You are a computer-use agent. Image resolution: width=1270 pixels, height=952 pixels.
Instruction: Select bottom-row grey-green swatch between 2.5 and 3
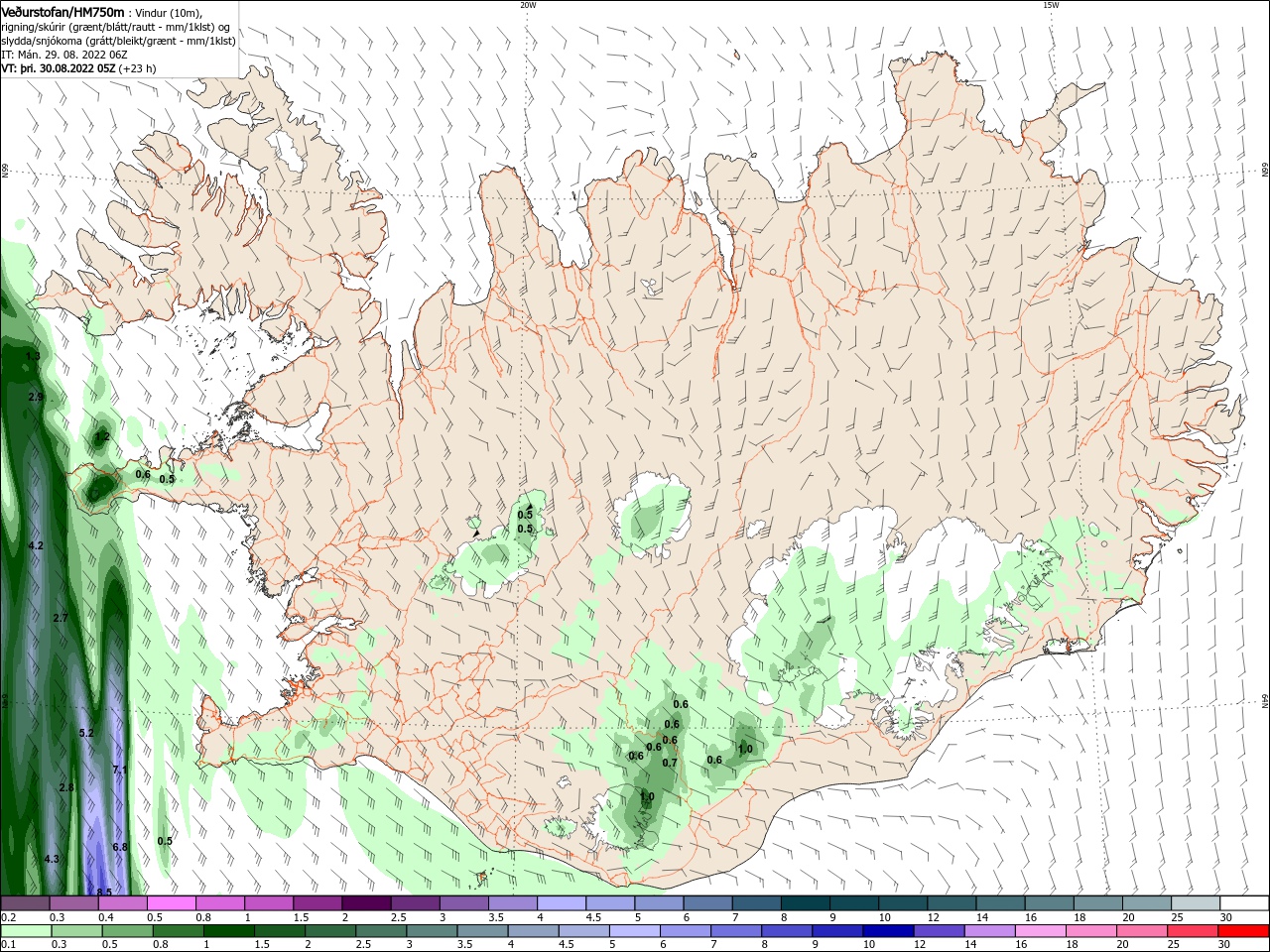[x=381, y=931]
